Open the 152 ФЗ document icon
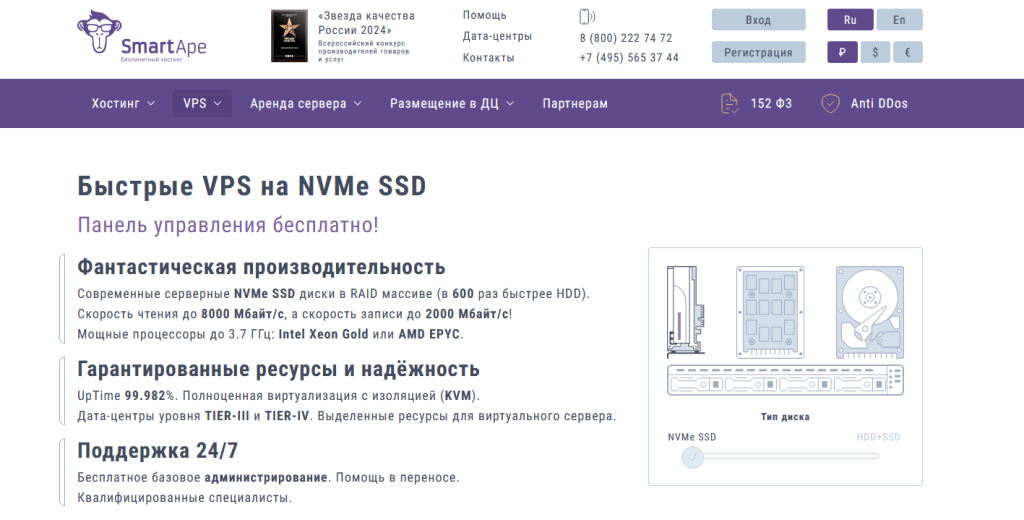This screenshot has height=520, width=1024. pos(731,103)
